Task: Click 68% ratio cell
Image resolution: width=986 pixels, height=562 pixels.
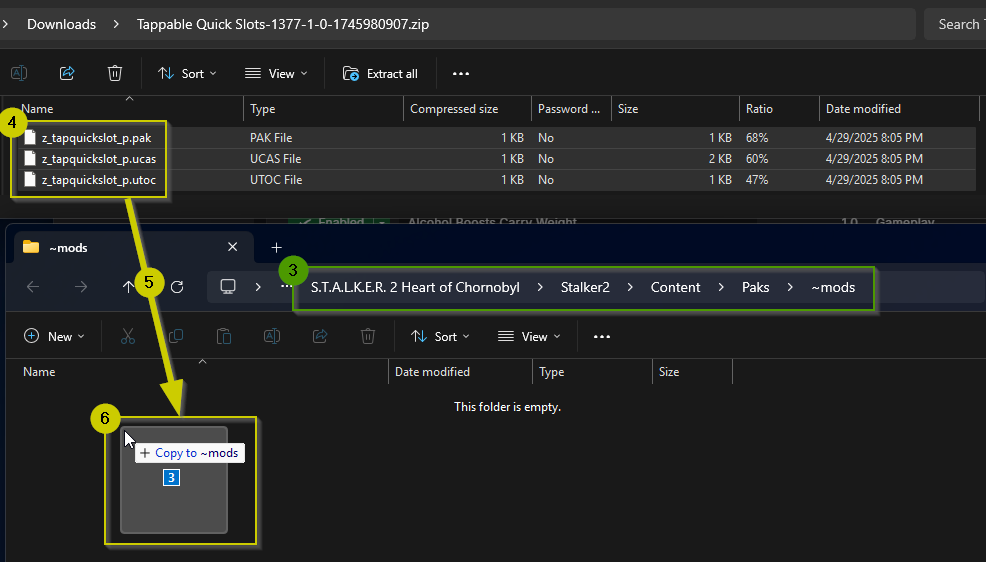Action: (x=757, y=138)
